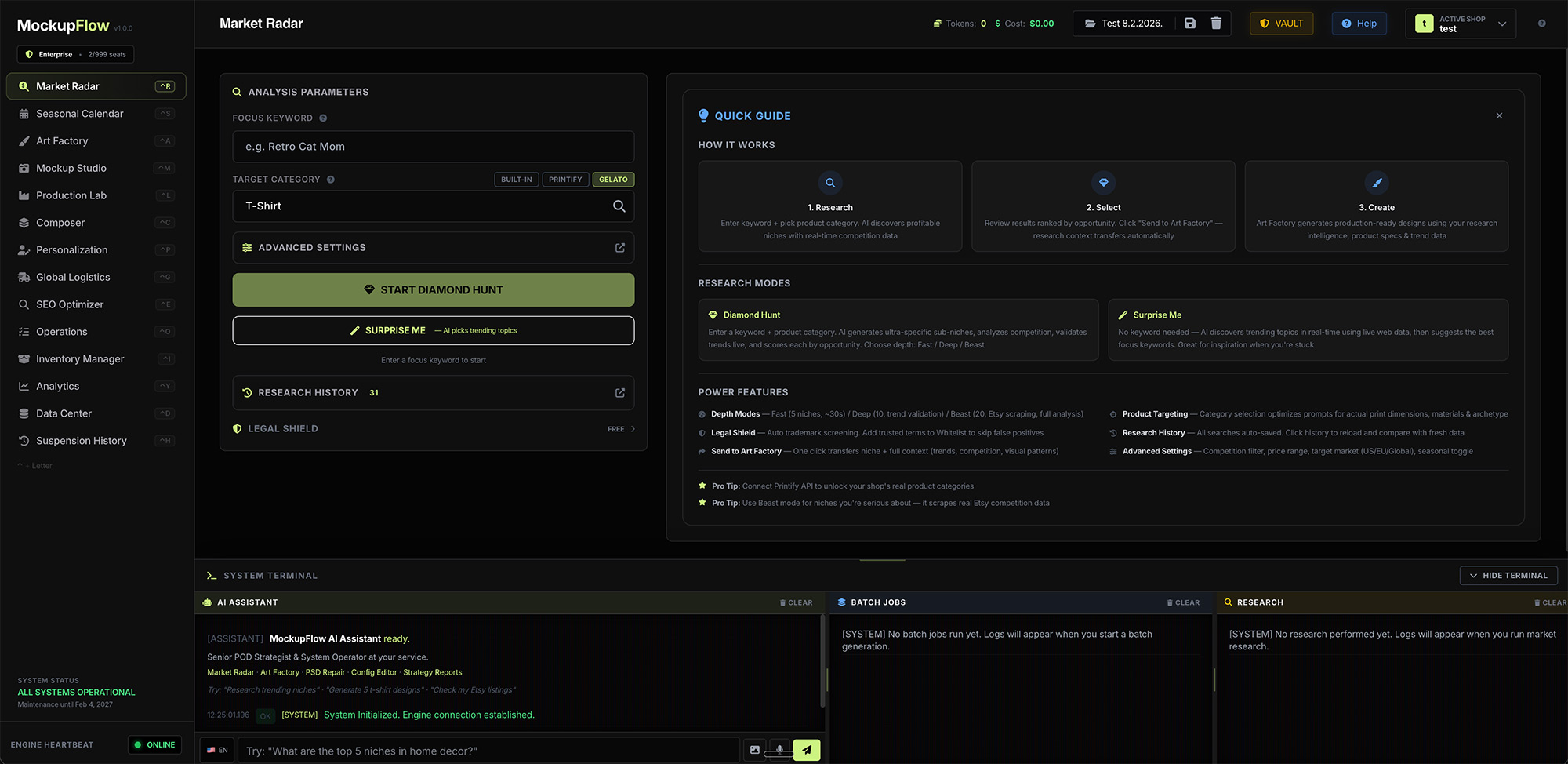This screenshot has width=1568, height=764.
Task: Switch to the Research terminal tab
Action: tap(1259, 602)
